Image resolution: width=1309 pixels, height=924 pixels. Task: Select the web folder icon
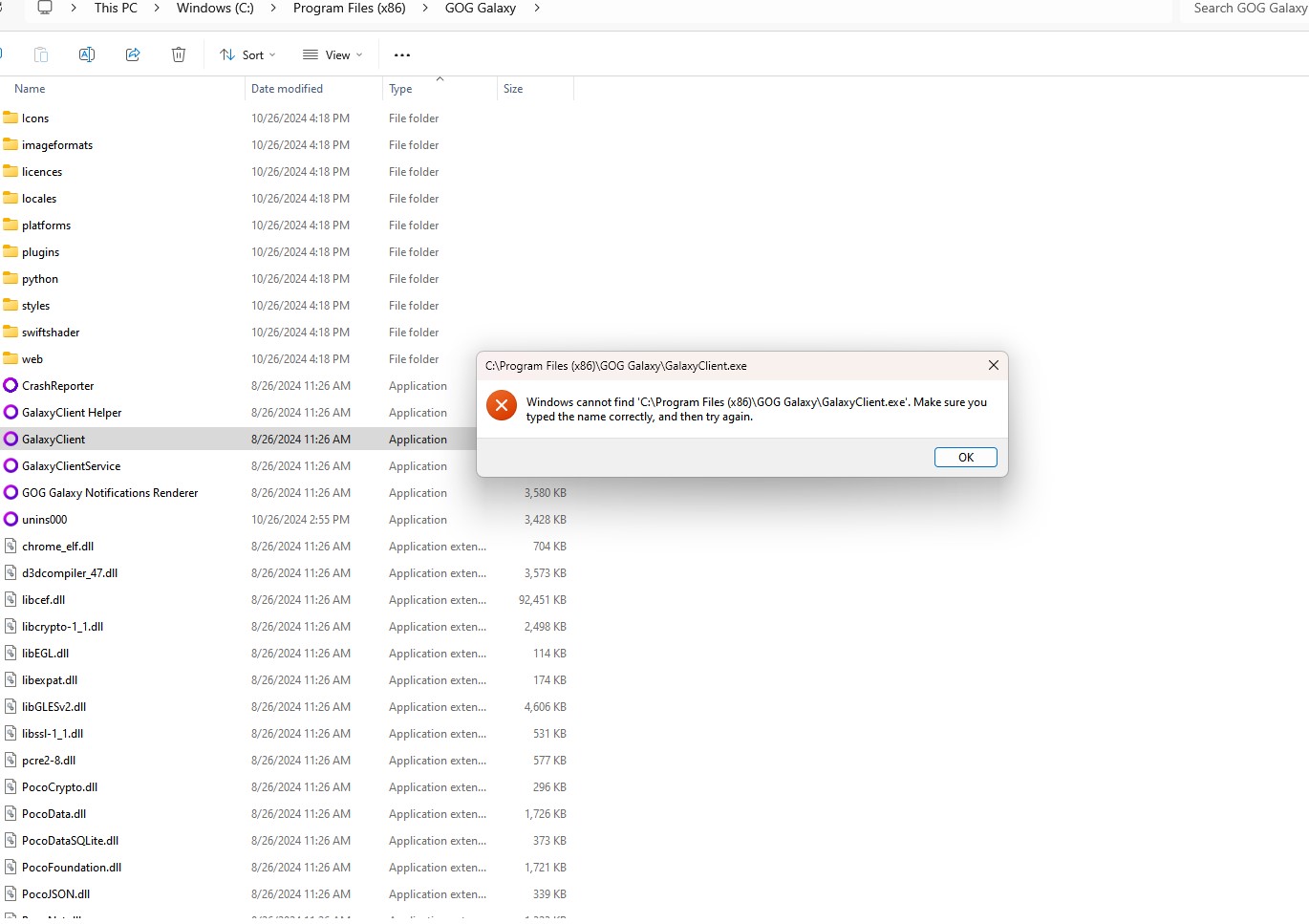(x=11, y=358)
